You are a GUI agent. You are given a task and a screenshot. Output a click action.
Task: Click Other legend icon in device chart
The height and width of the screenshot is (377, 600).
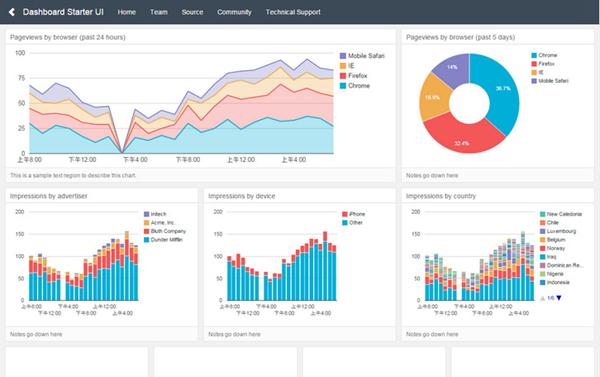coord(344,222)
